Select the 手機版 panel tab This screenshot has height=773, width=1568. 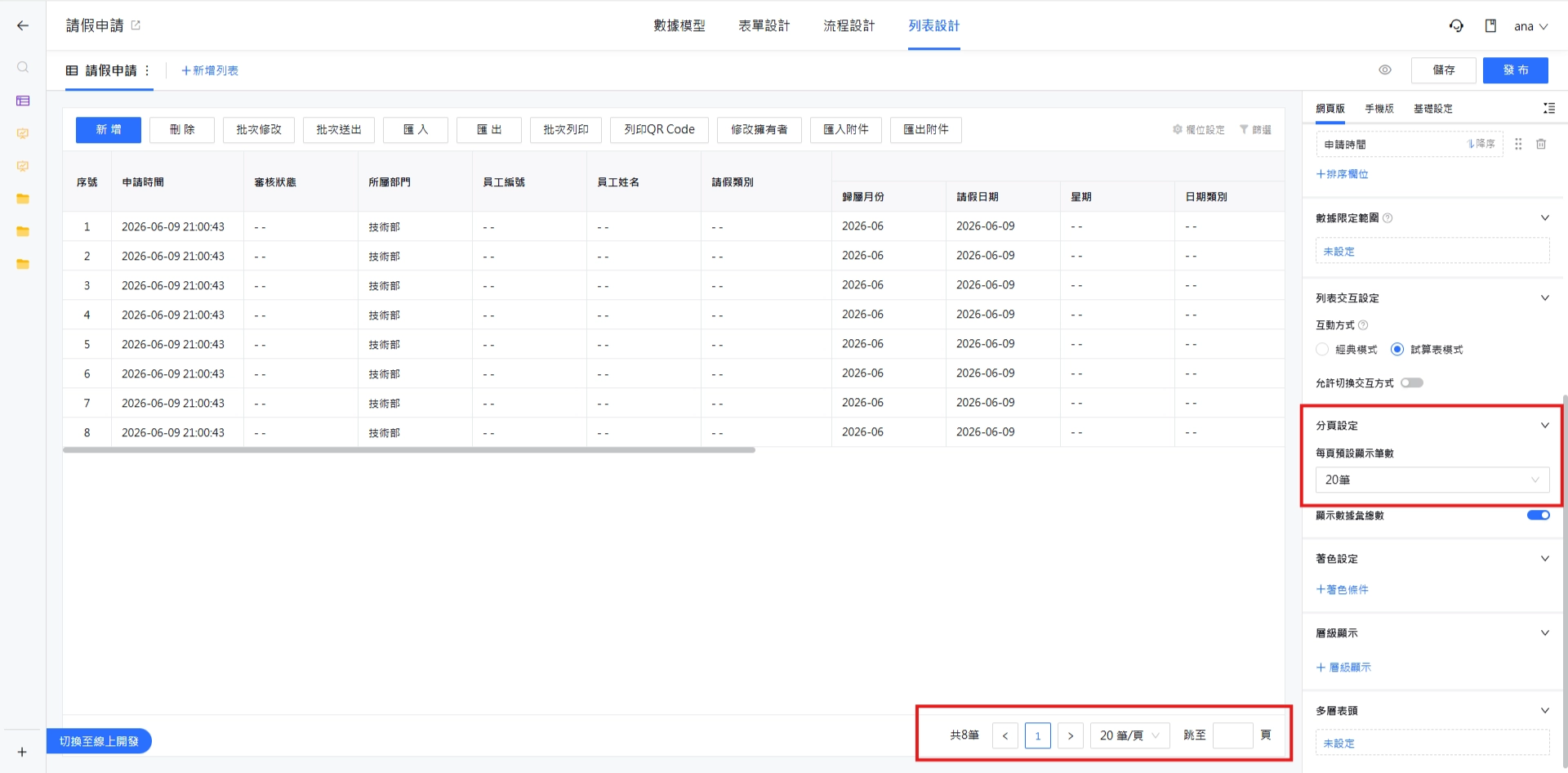tap(1379, 109)
